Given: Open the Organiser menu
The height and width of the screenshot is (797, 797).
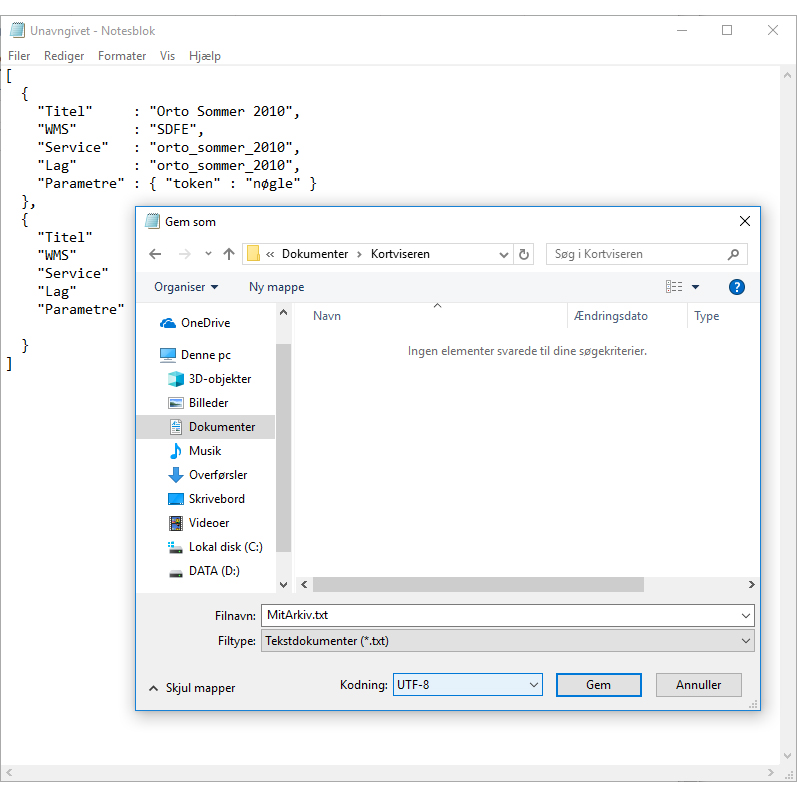Looking at the screenshot, I should tap(186, 287).
